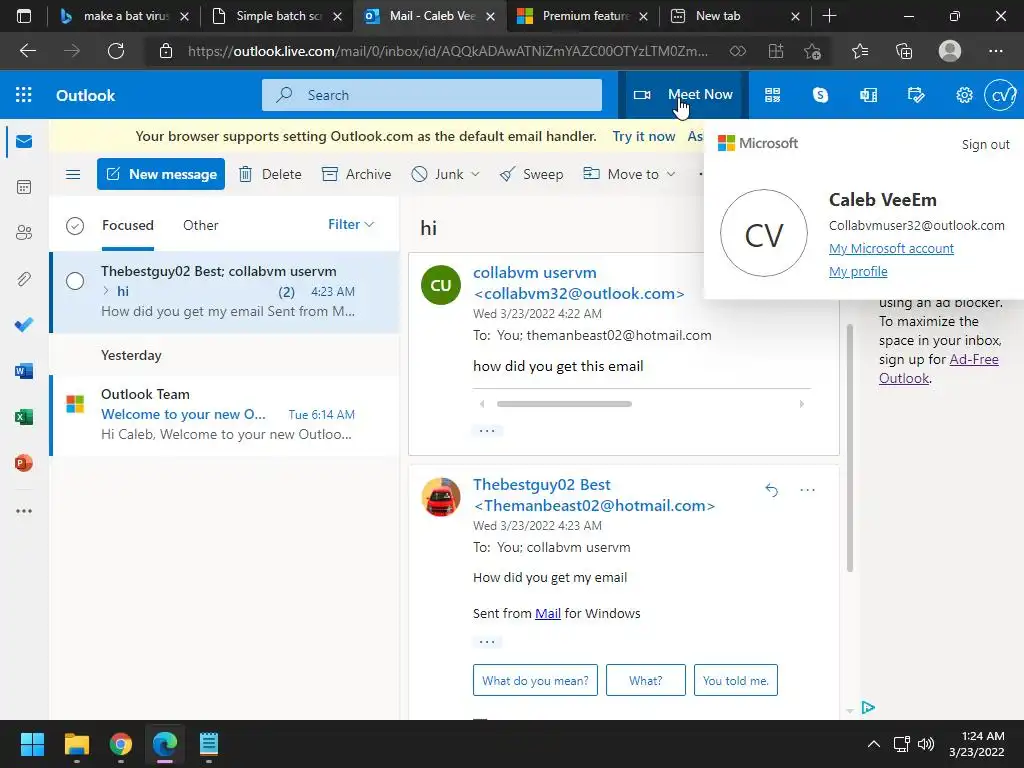Open more actions on Thebestguy02 message
The image size is (1024, 768).
808,490
